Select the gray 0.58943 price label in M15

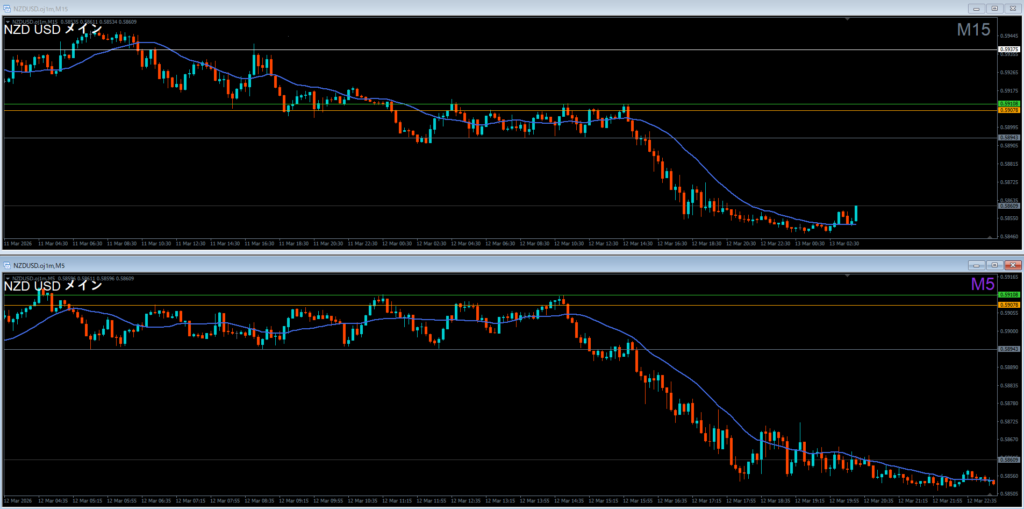[x=1010, y=137]
